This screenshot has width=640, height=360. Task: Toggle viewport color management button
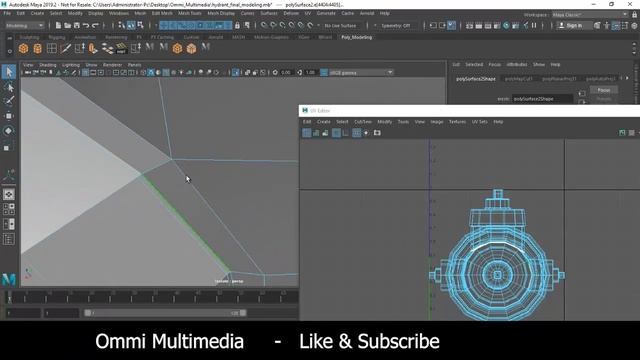324,73
